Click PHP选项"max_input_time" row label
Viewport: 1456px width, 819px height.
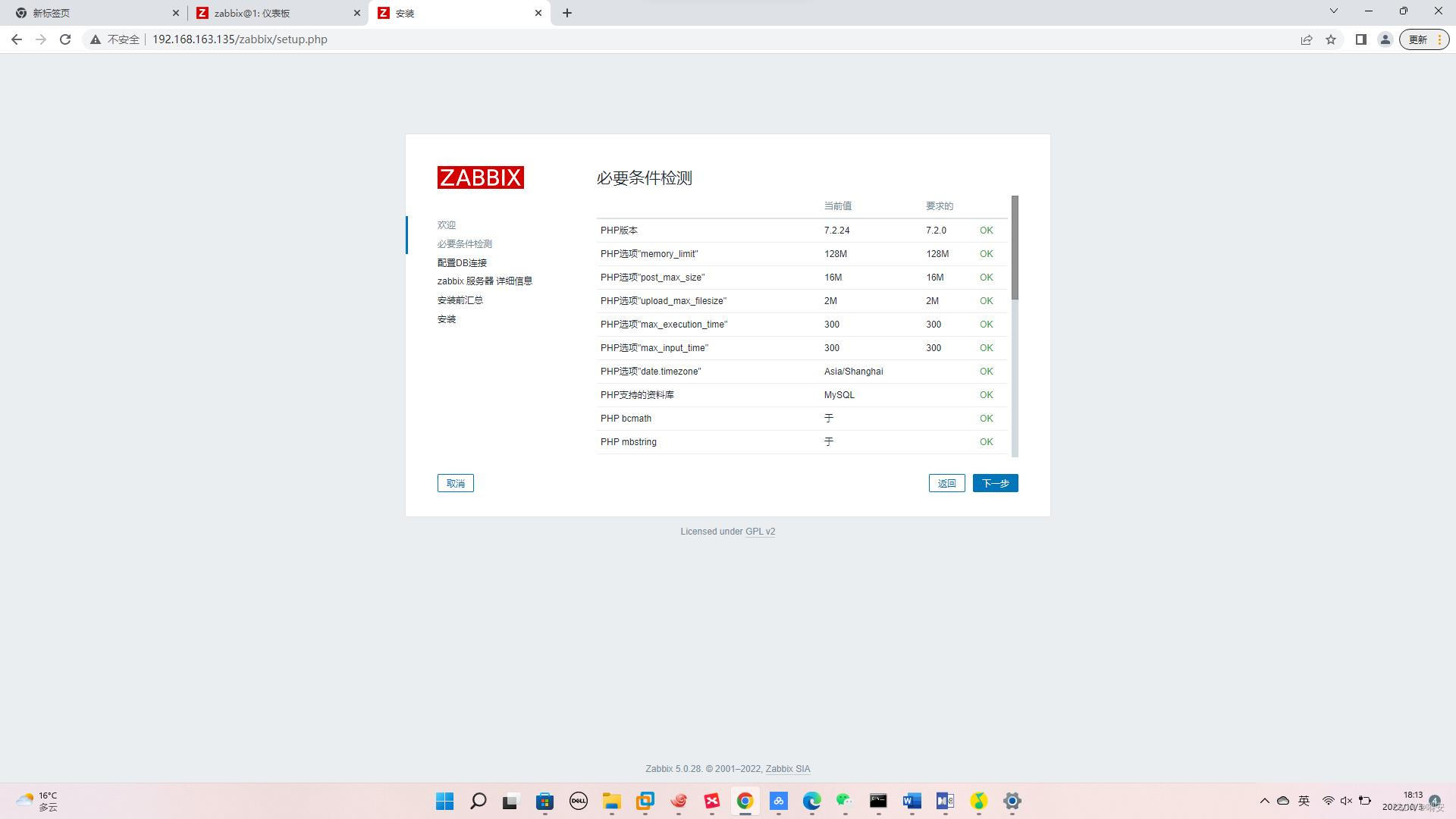(654, 348)
